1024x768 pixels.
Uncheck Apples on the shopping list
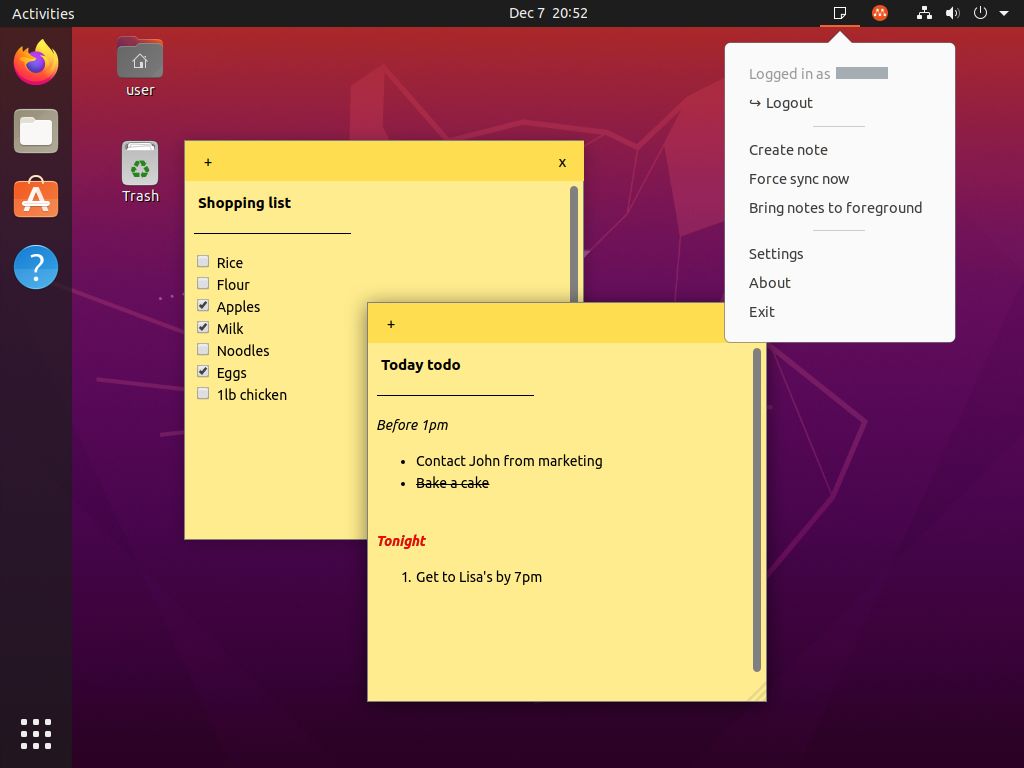click(x=203, y=305)
